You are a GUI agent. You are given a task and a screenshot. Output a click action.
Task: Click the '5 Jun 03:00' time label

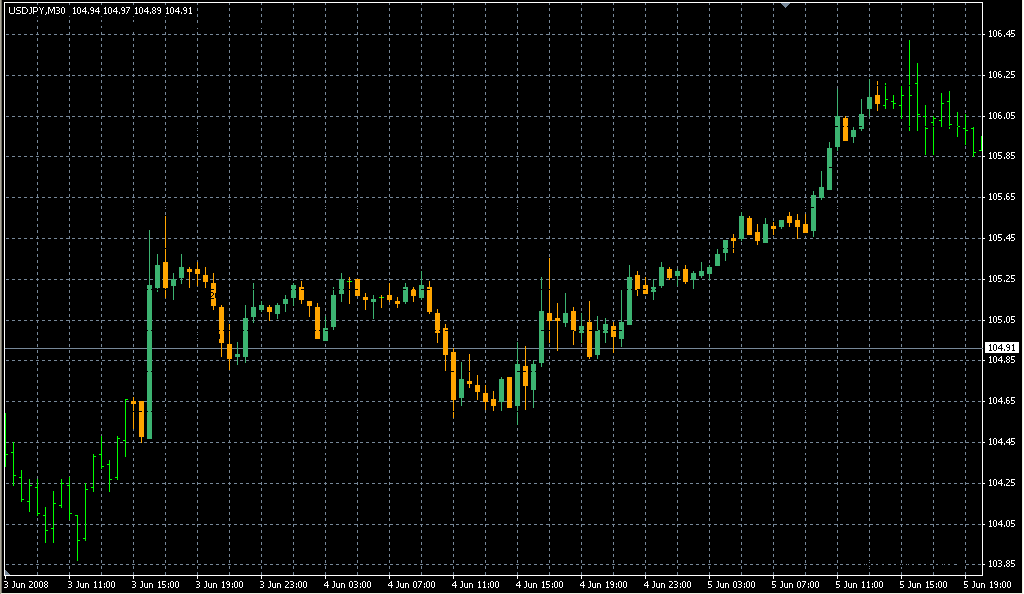pos(731,585)
